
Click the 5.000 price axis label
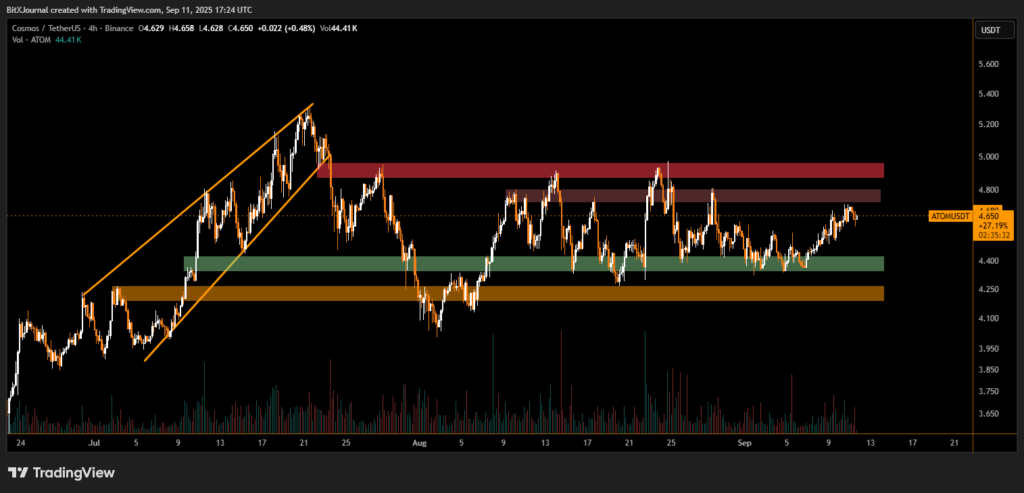988,157
